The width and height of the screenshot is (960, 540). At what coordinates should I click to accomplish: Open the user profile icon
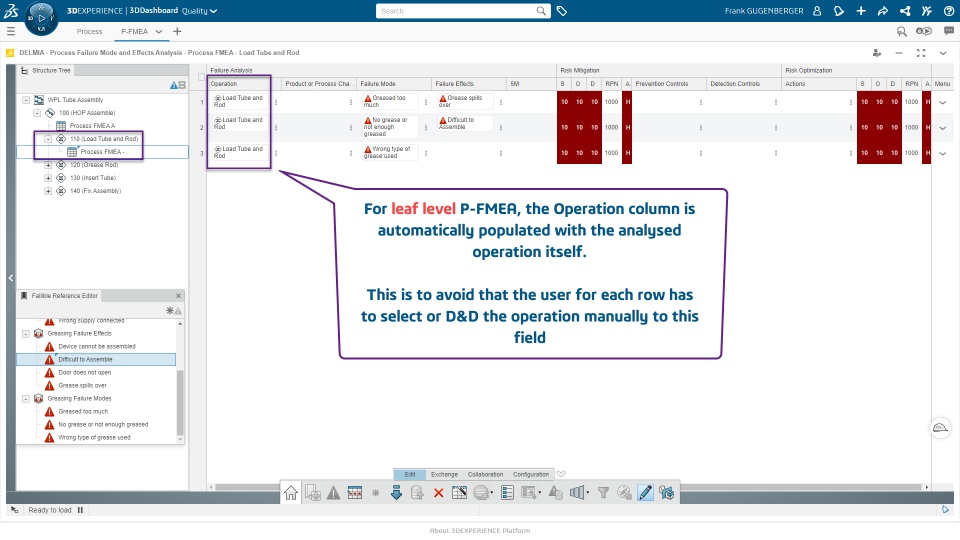817,11
